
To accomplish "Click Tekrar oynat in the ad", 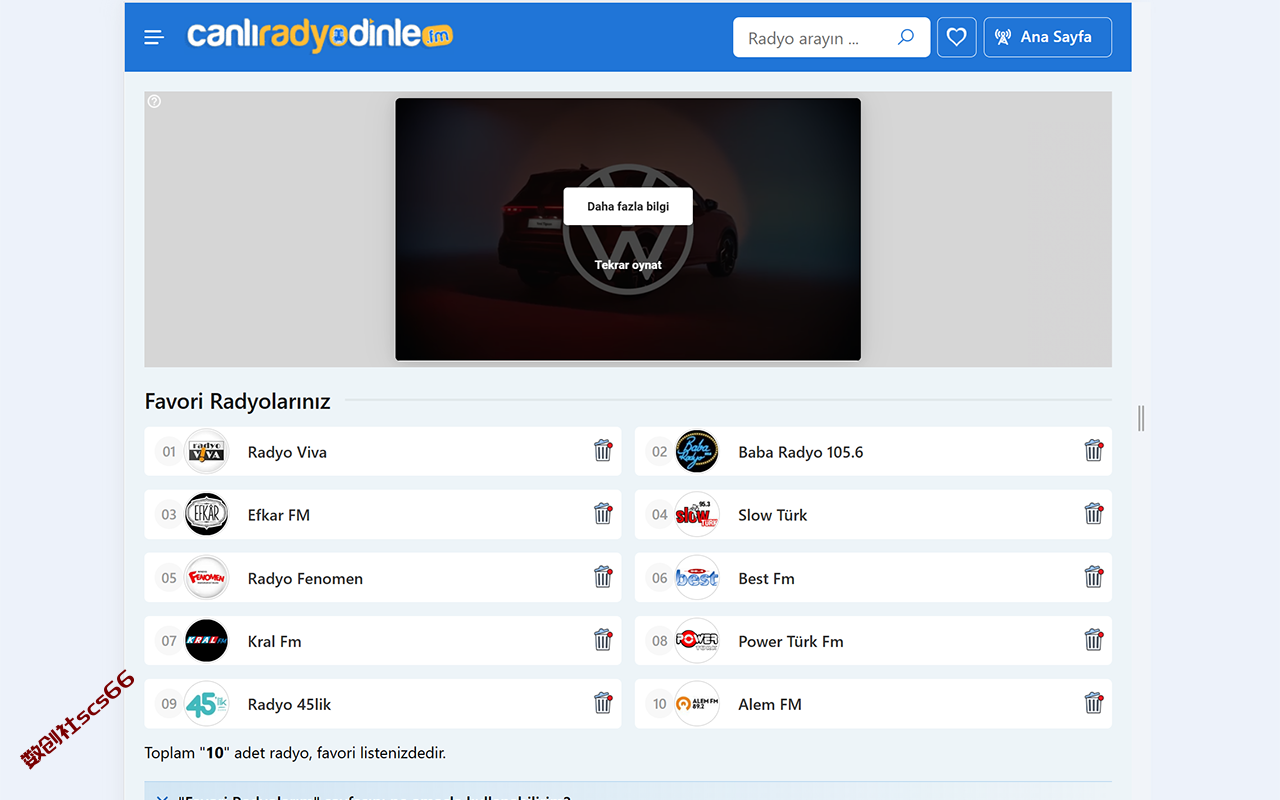I will click(628, 265).
